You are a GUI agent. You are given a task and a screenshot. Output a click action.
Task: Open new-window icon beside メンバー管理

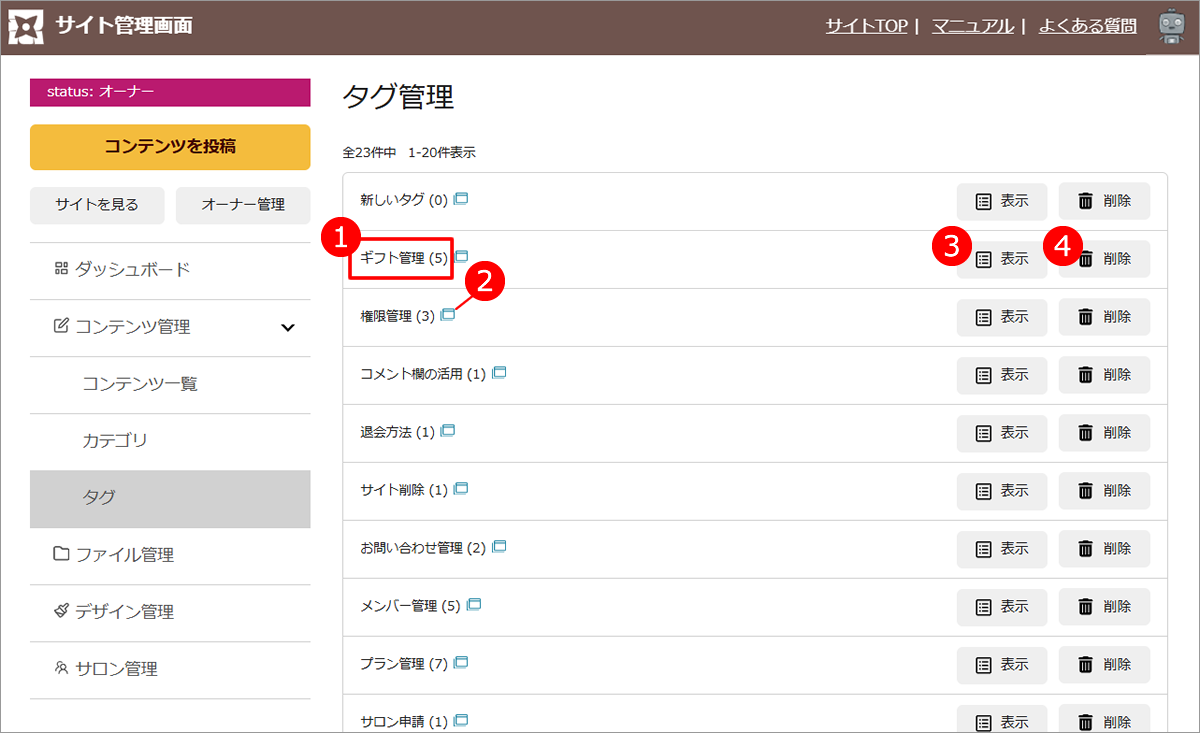[x=474, y=605]
